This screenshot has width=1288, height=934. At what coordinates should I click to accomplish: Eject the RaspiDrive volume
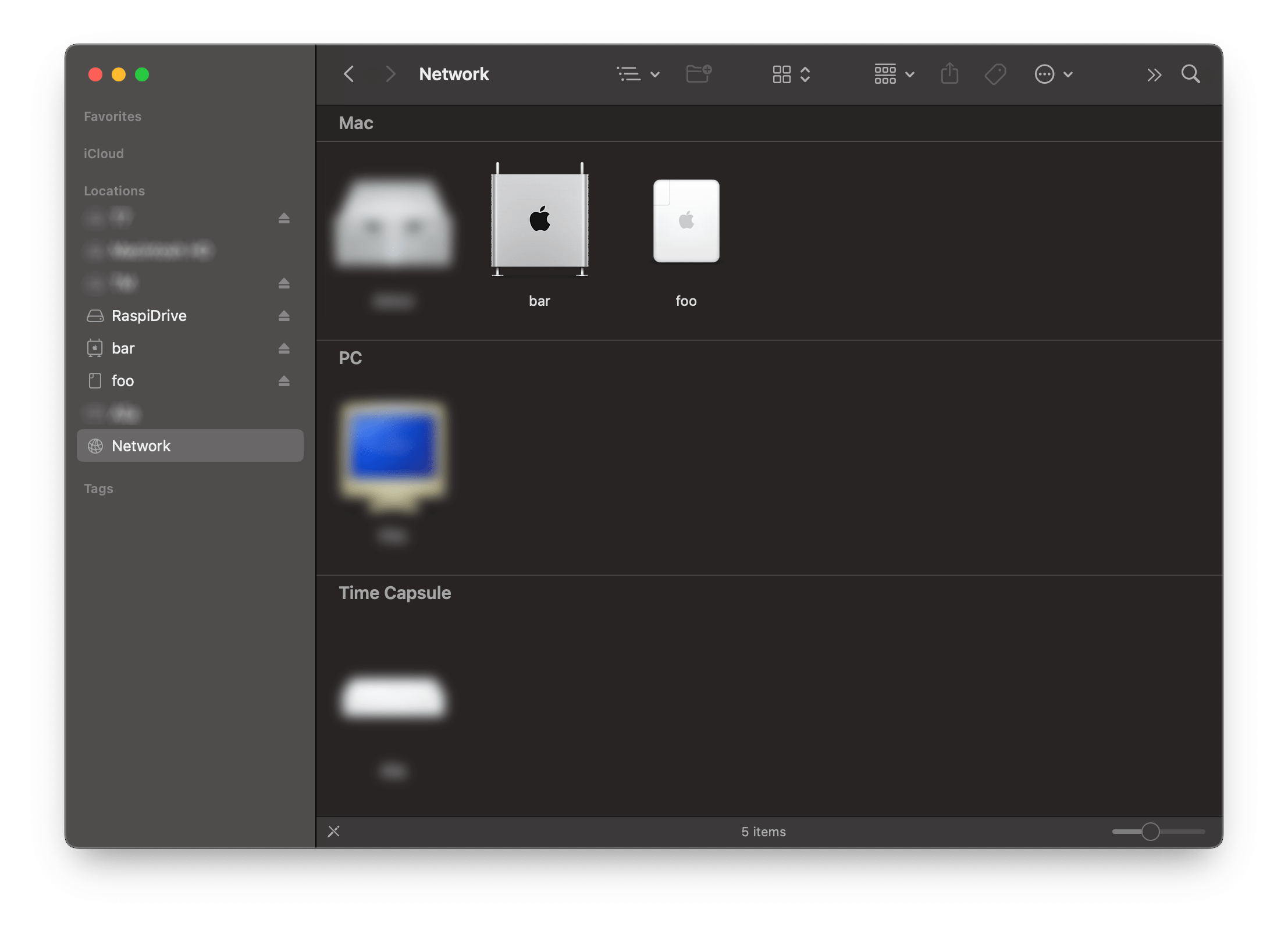[283, 315]
